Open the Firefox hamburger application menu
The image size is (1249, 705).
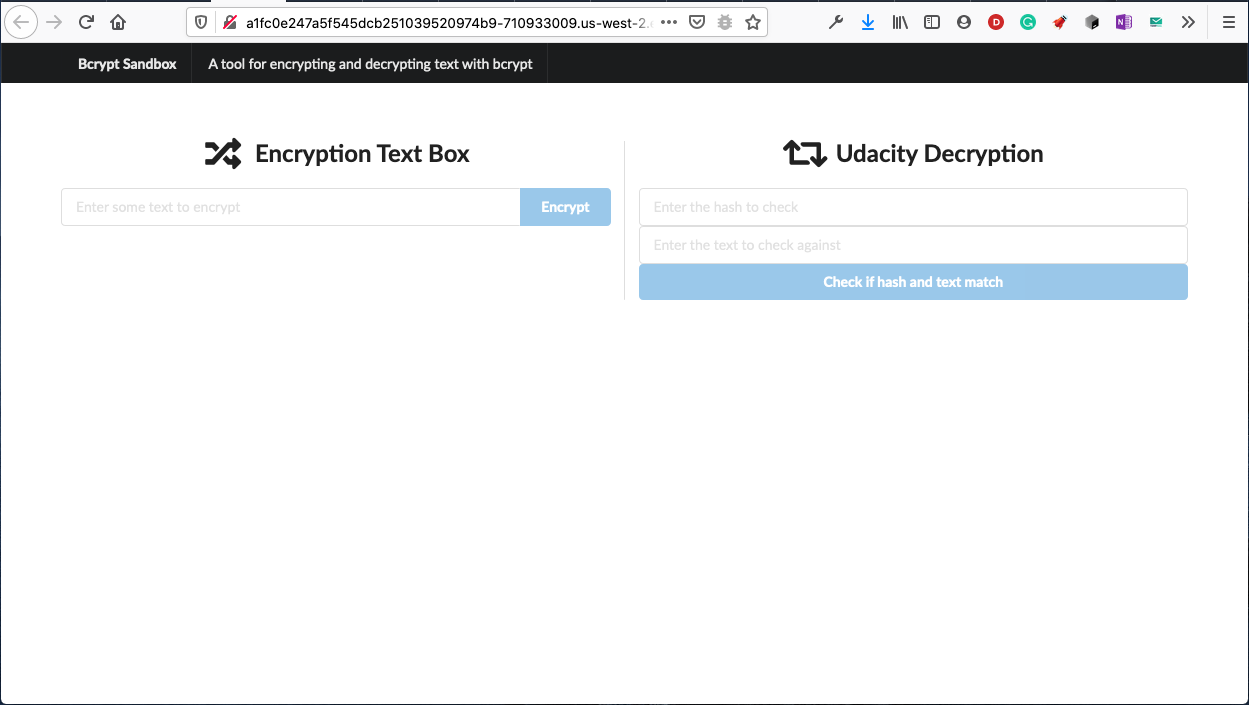pyautogui.click(x=1228, y=22)
